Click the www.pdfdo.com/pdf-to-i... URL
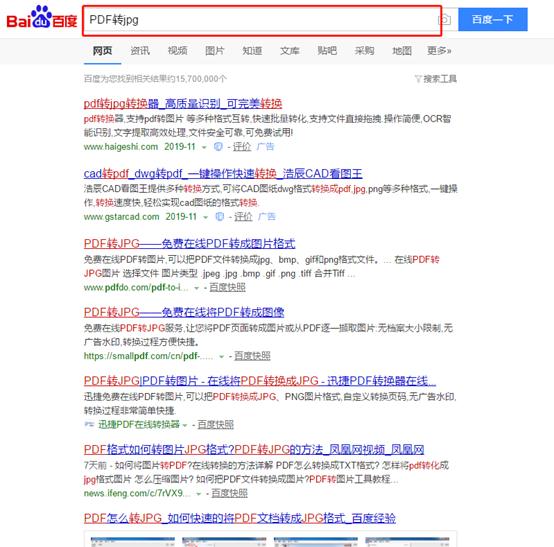This screenshot has height=547, width=554. (136, 288)
